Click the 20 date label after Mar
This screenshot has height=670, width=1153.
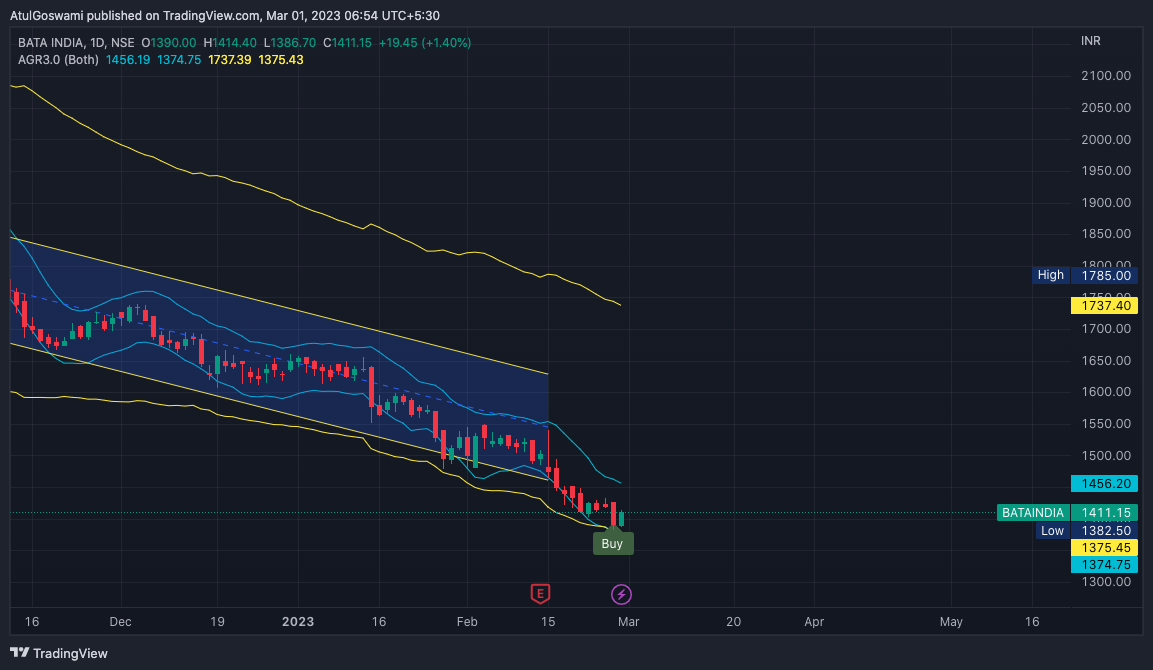[733, 621]
